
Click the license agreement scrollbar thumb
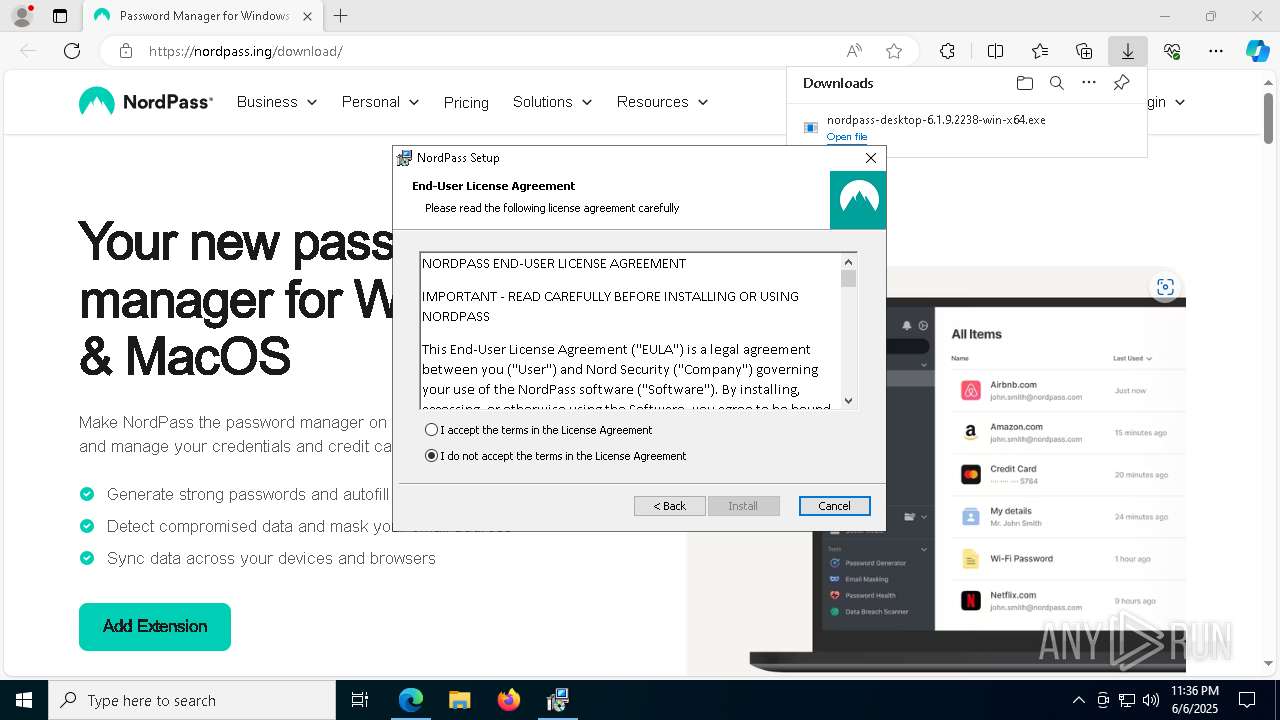tap(849, 279)
